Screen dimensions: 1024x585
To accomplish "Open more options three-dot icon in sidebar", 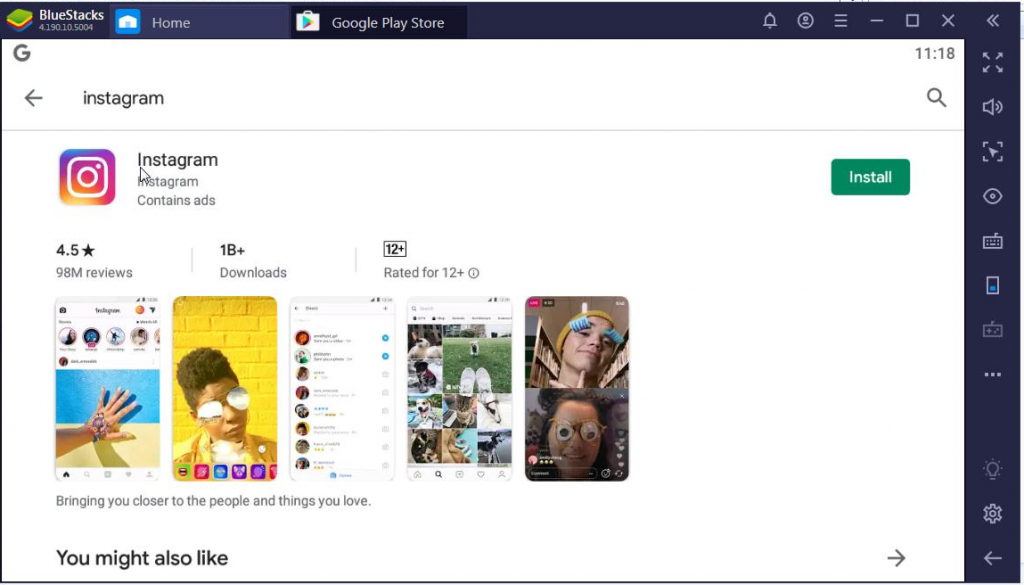I will coord(993,375).
